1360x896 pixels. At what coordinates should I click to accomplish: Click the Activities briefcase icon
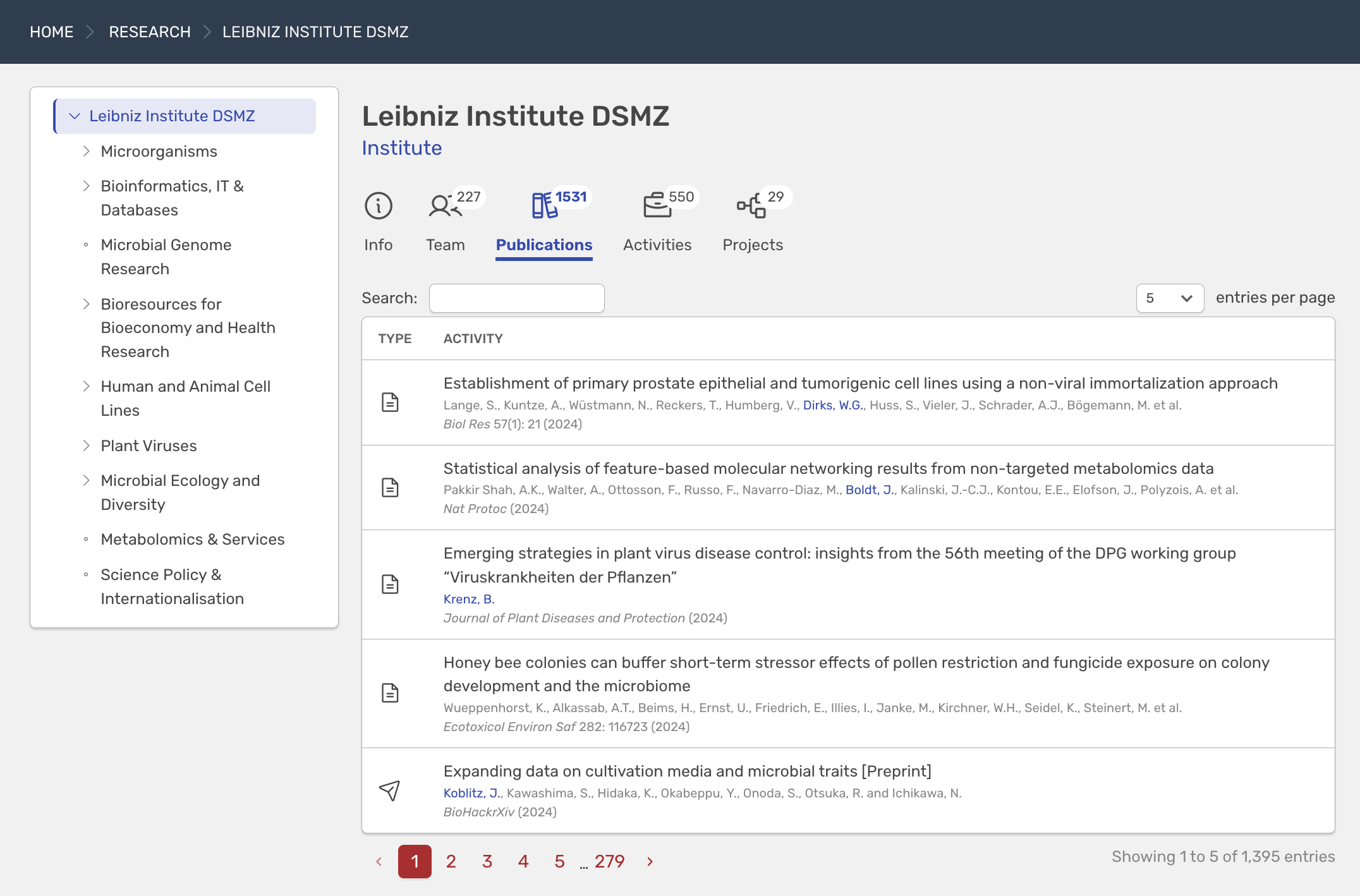[x=657, y=206]
